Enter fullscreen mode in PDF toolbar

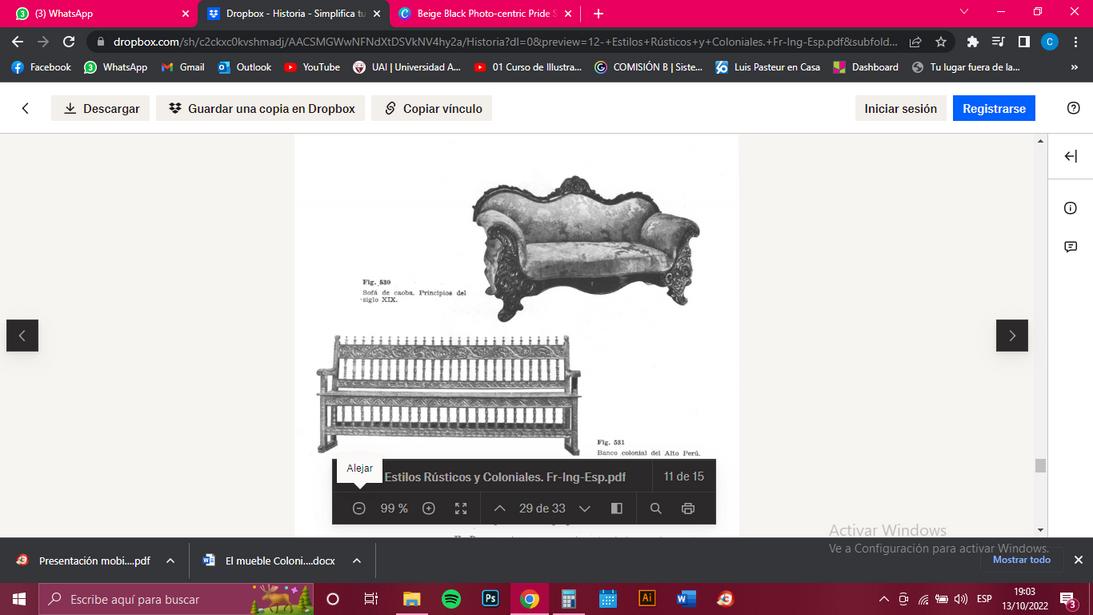click(x=461, y=508)
